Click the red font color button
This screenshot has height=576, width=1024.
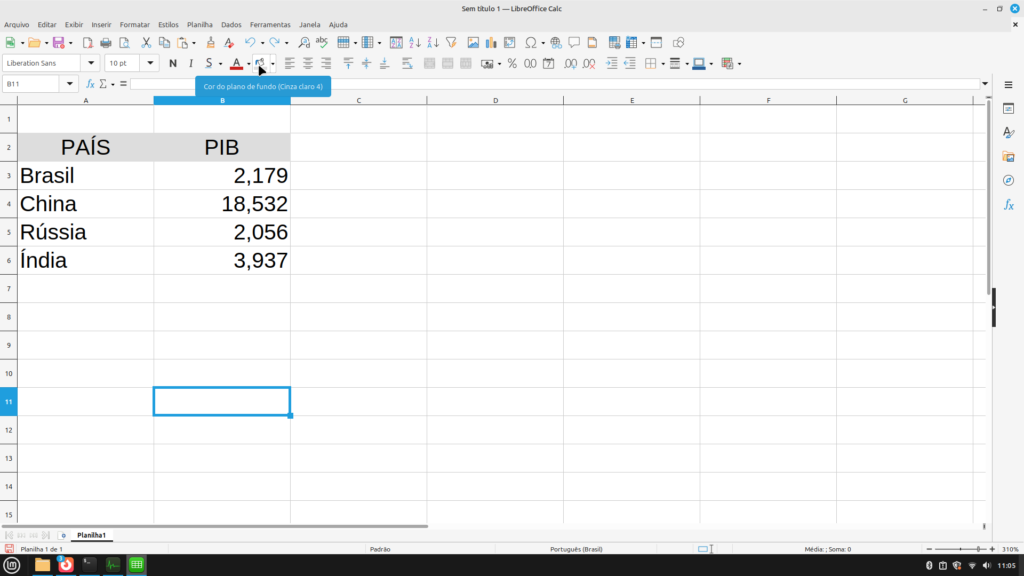236,63
